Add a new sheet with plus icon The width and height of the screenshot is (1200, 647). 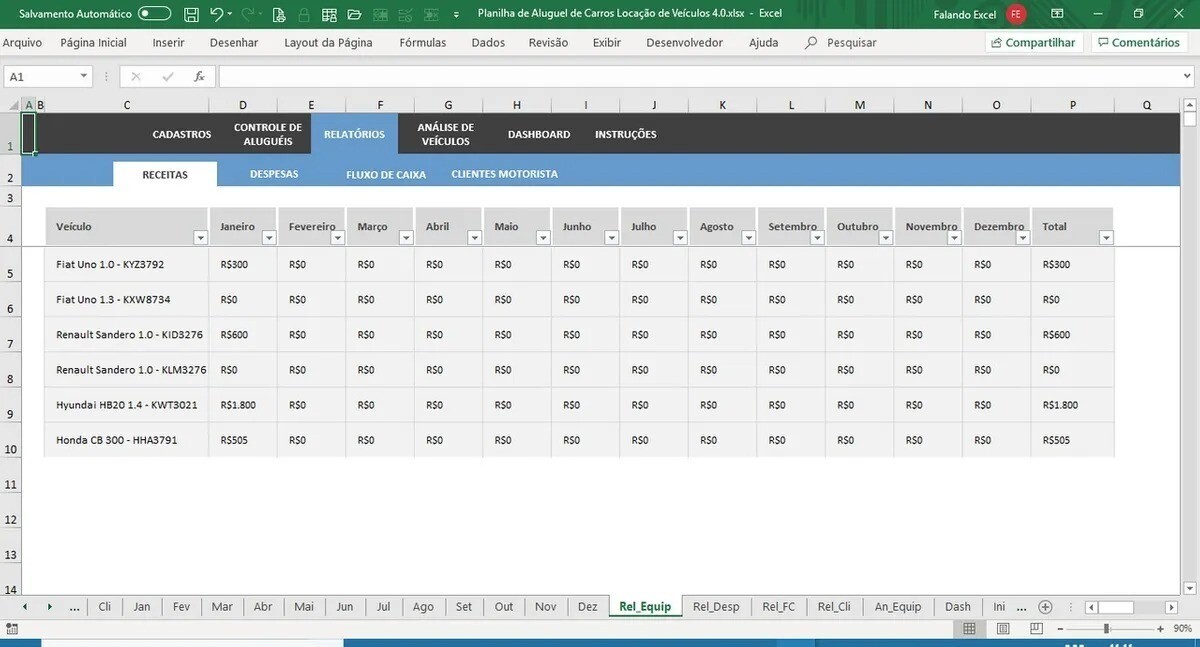(1045, 607)
